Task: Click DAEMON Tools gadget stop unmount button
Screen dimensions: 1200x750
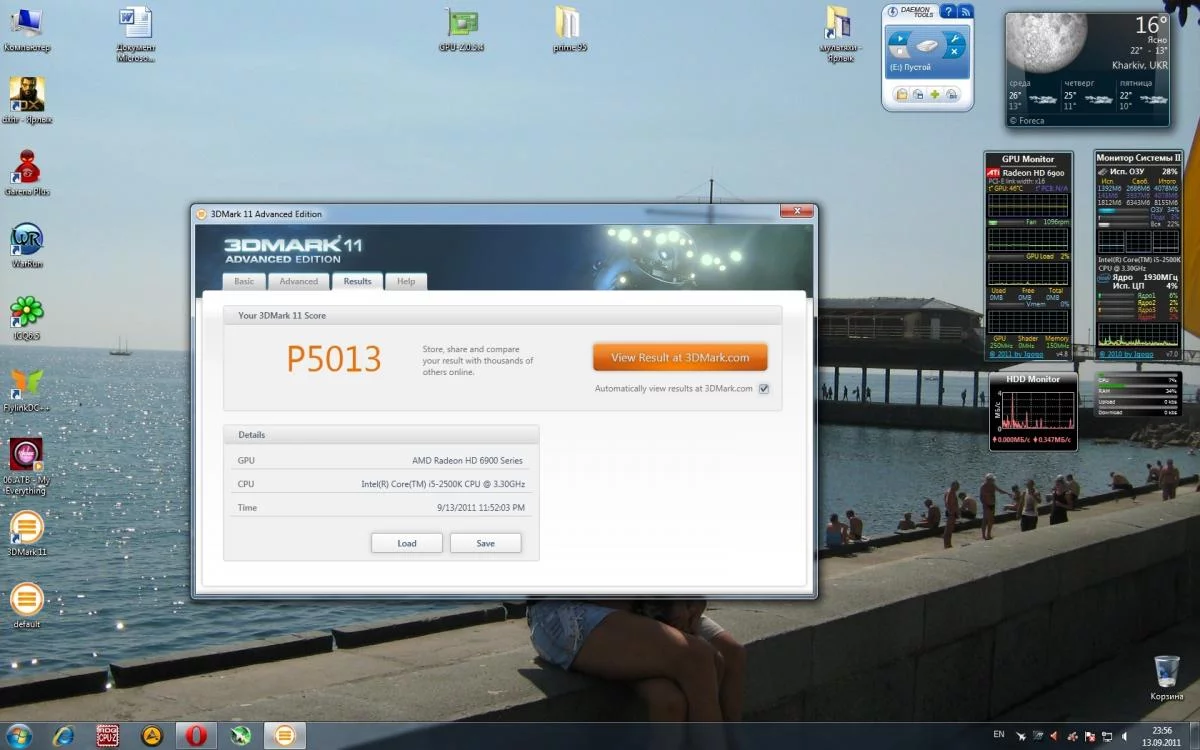Action: pos(899,51)
